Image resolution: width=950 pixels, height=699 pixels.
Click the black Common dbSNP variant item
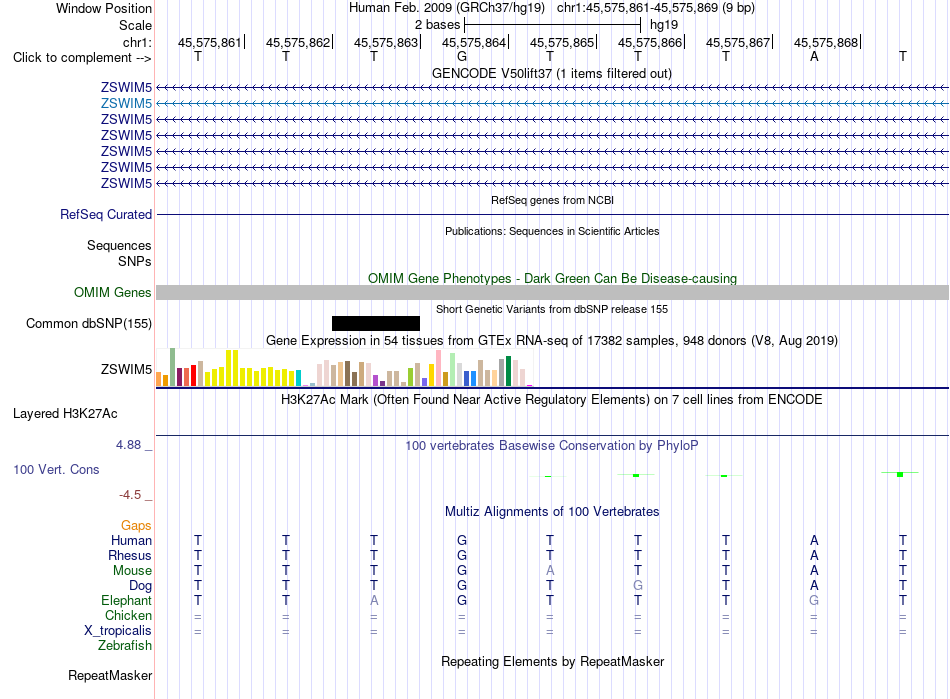coord(376,323)
